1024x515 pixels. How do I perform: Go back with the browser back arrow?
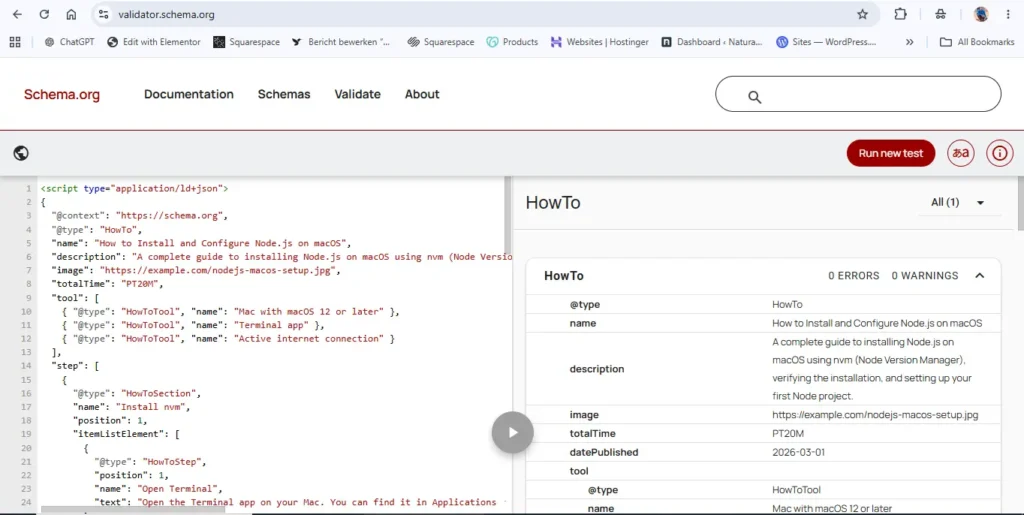tap(17, 14)
